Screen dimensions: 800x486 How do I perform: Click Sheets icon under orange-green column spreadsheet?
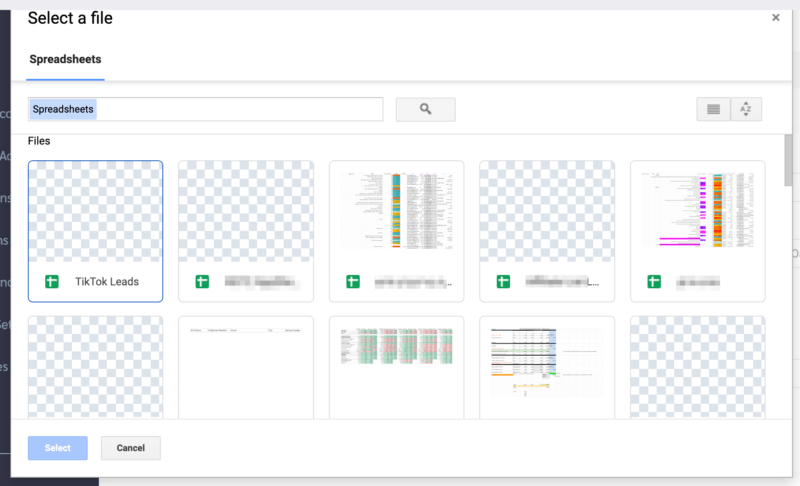tap(353, 282)
